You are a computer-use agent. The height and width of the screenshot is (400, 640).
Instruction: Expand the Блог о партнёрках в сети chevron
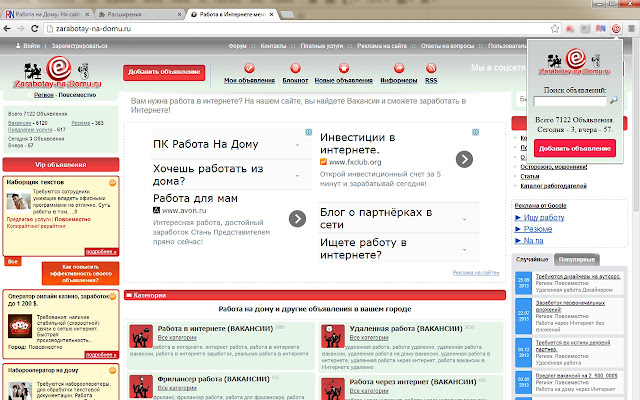click(x=464, y=220)
